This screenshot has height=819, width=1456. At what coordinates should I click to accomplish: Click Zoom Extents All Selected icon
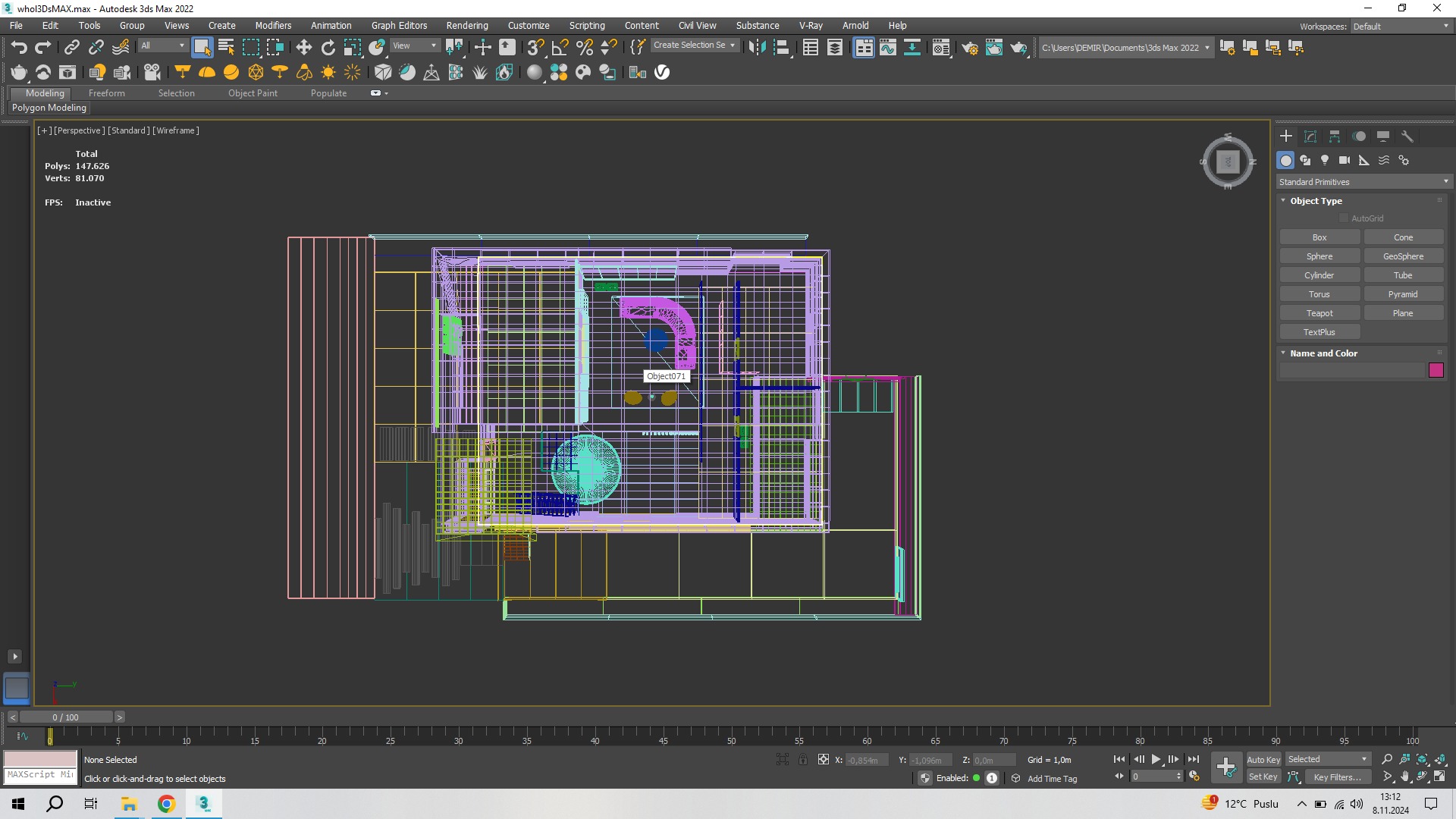1440,759
